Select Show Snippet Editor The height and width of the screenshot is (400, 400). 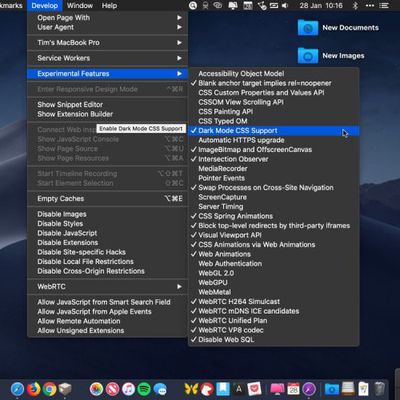pos(107,105)
